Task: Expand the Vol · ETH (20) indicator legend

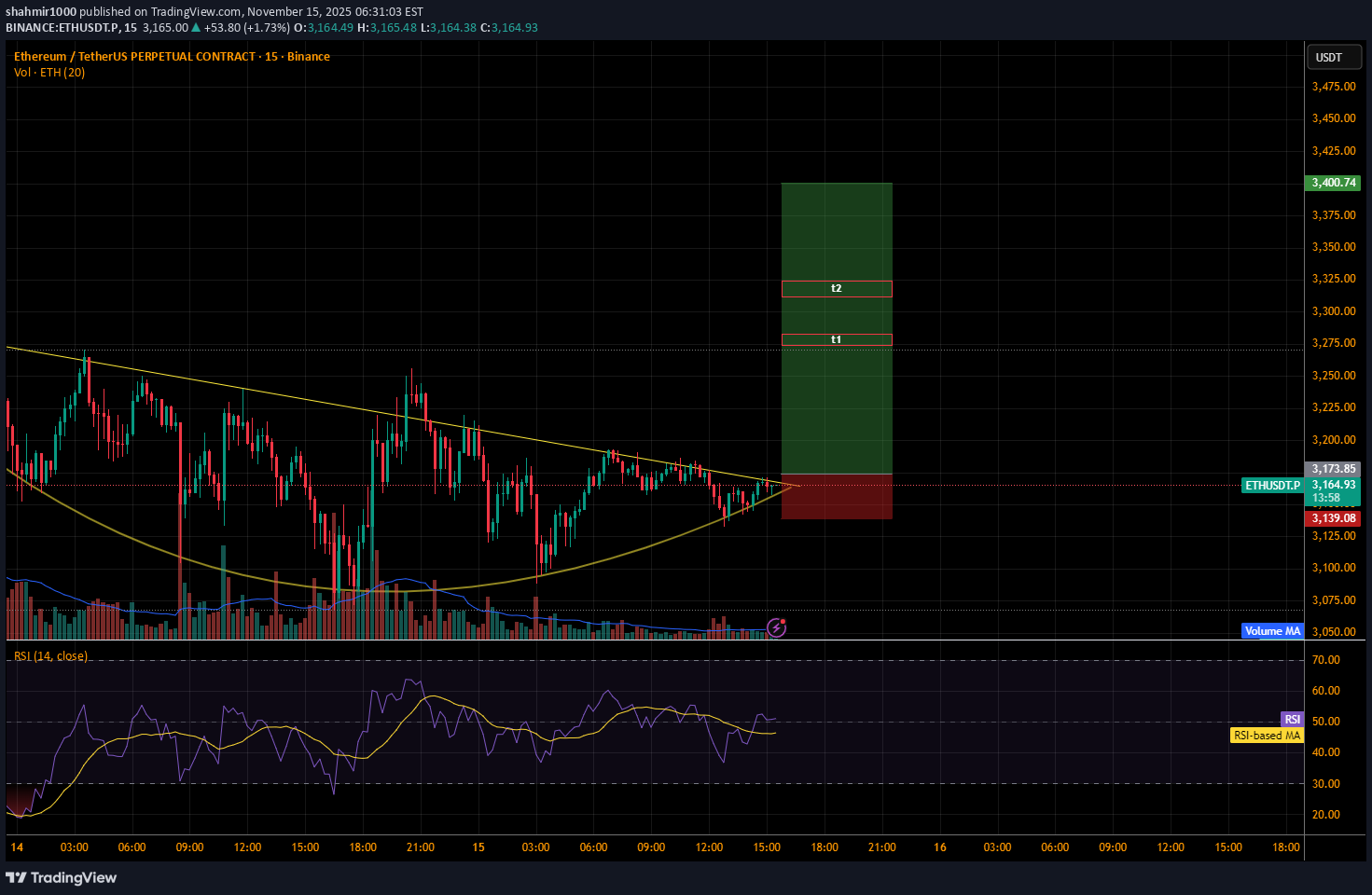Action: point(49,73)
